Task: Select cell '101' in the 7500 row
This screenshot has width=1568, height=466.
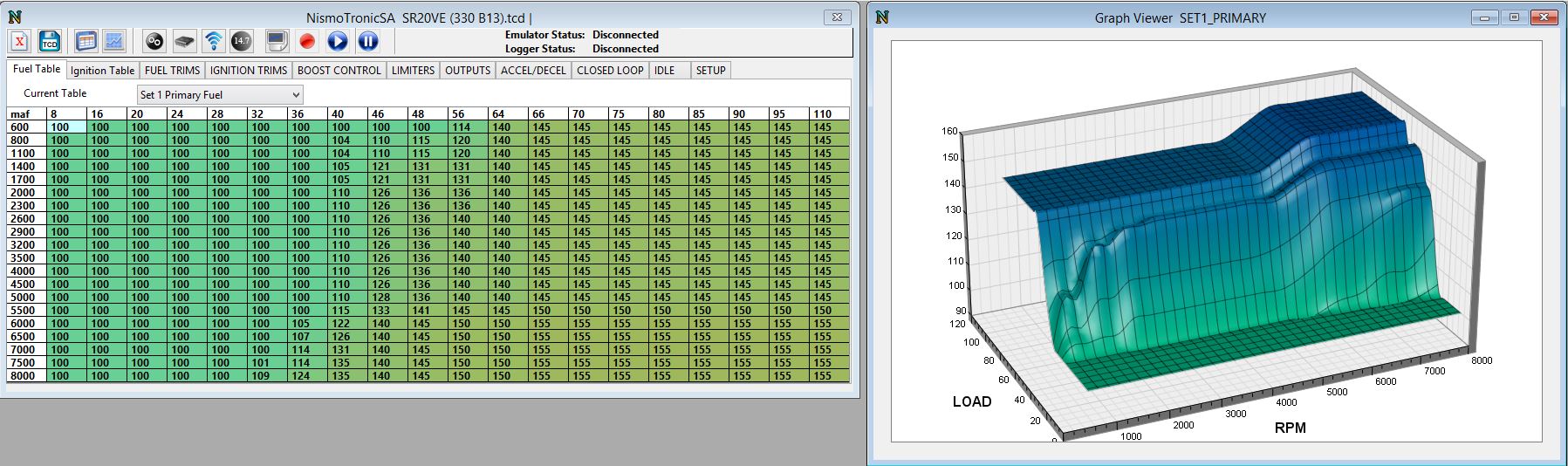Action: coord(267,362)
